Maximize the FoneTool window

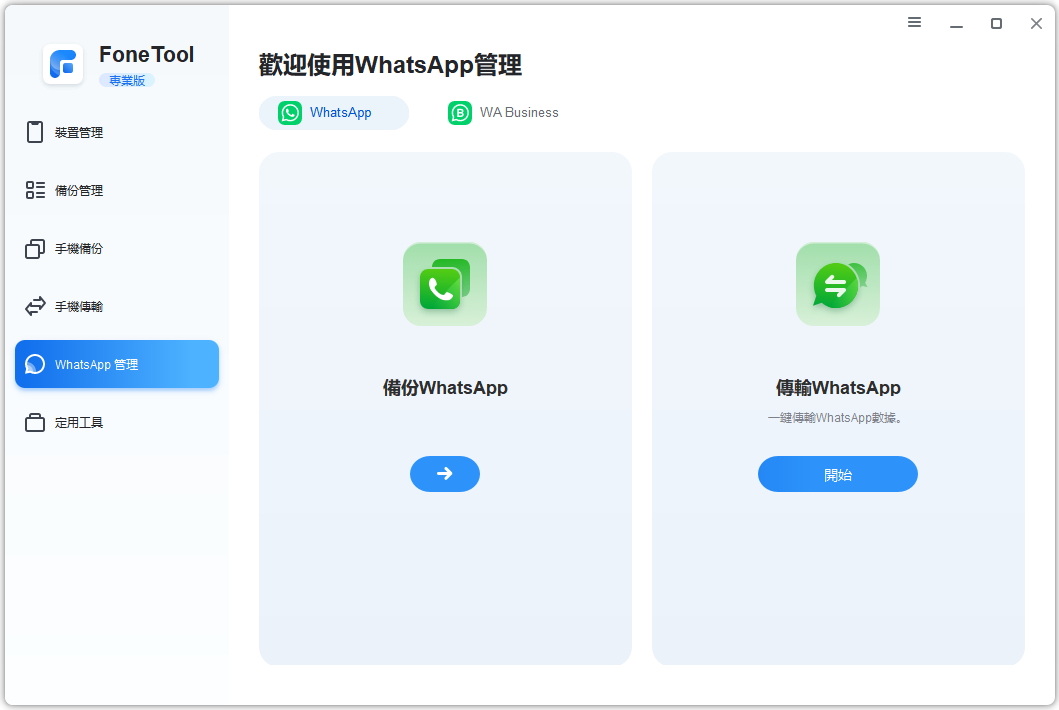click(996, 24)
